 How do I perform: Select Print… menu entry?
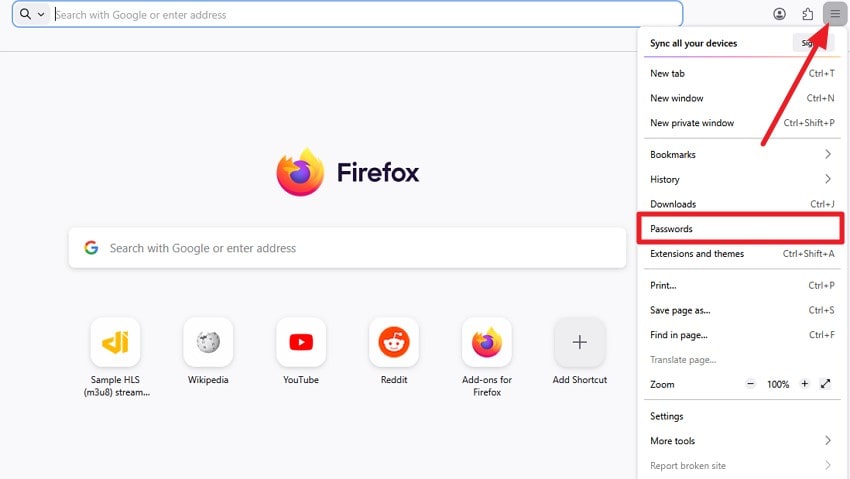click(742, 286)
